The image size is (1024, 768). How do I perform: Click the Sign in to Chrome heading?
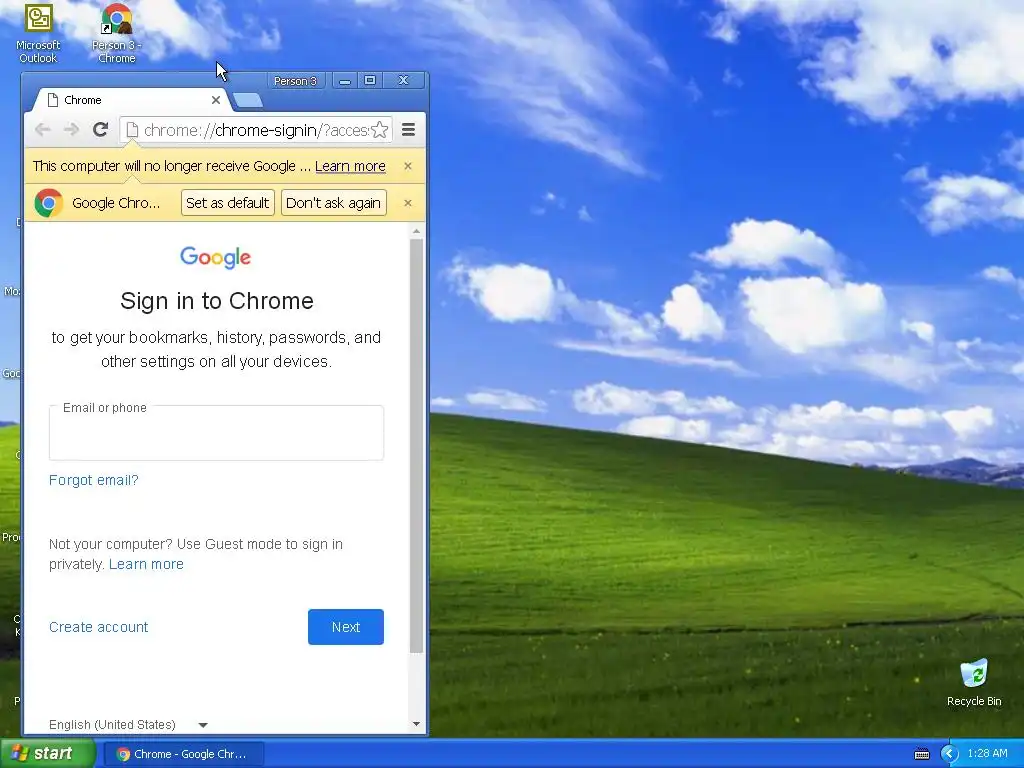click(217, 301)
